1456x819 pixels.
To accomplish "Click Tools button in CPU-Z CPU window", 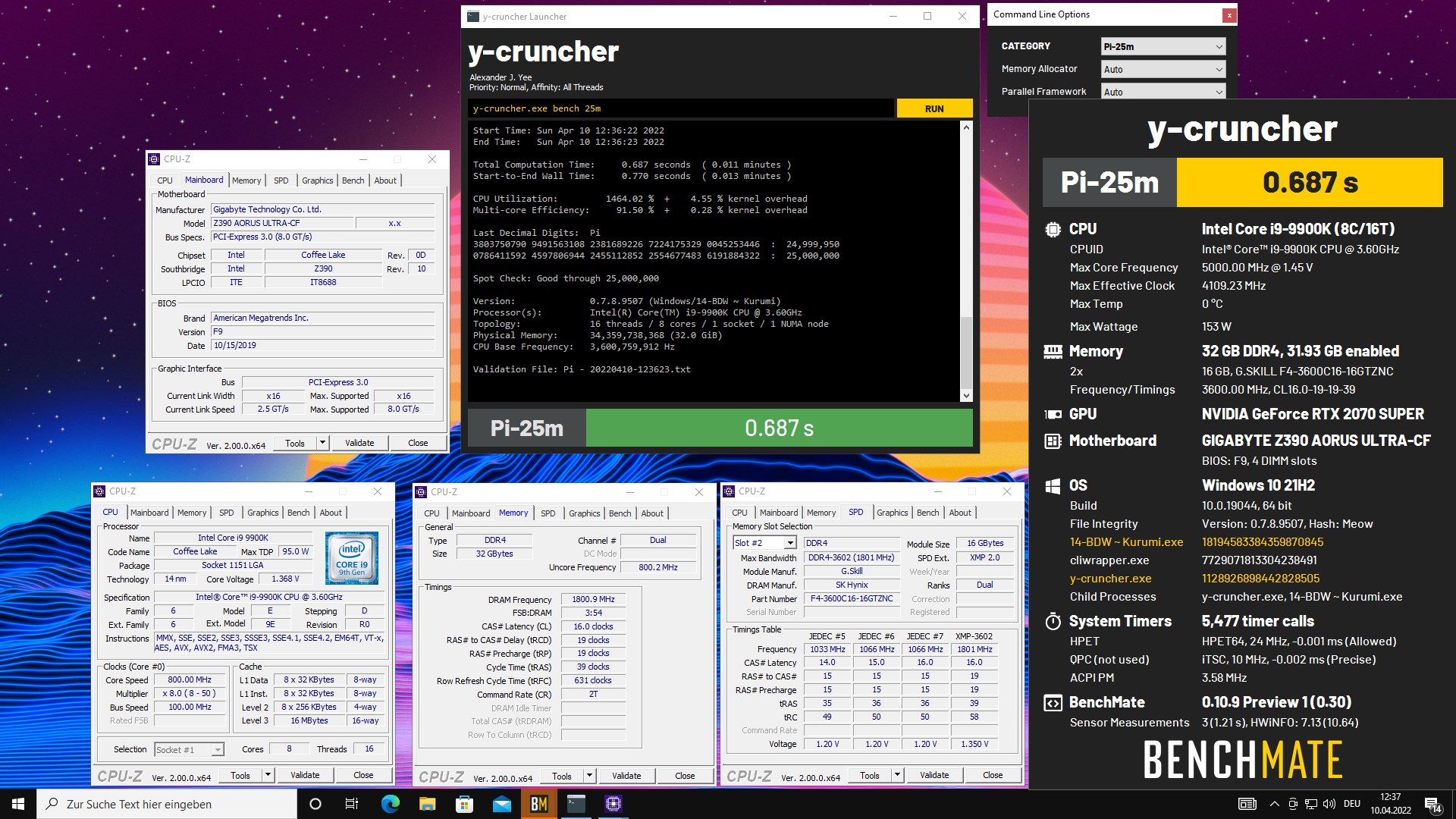I will click(240, 775).
